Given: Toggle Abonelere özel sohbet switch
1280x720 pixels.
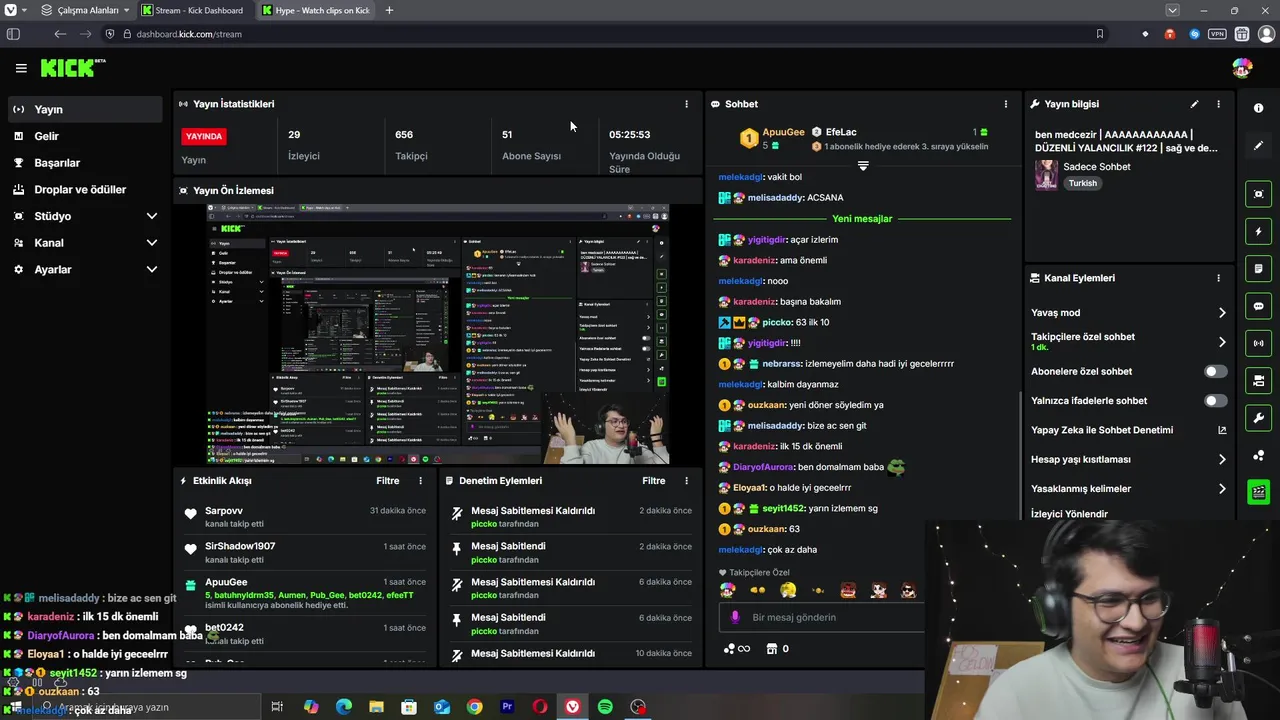Looking at the screenshot, I should tap(1215, 371).
